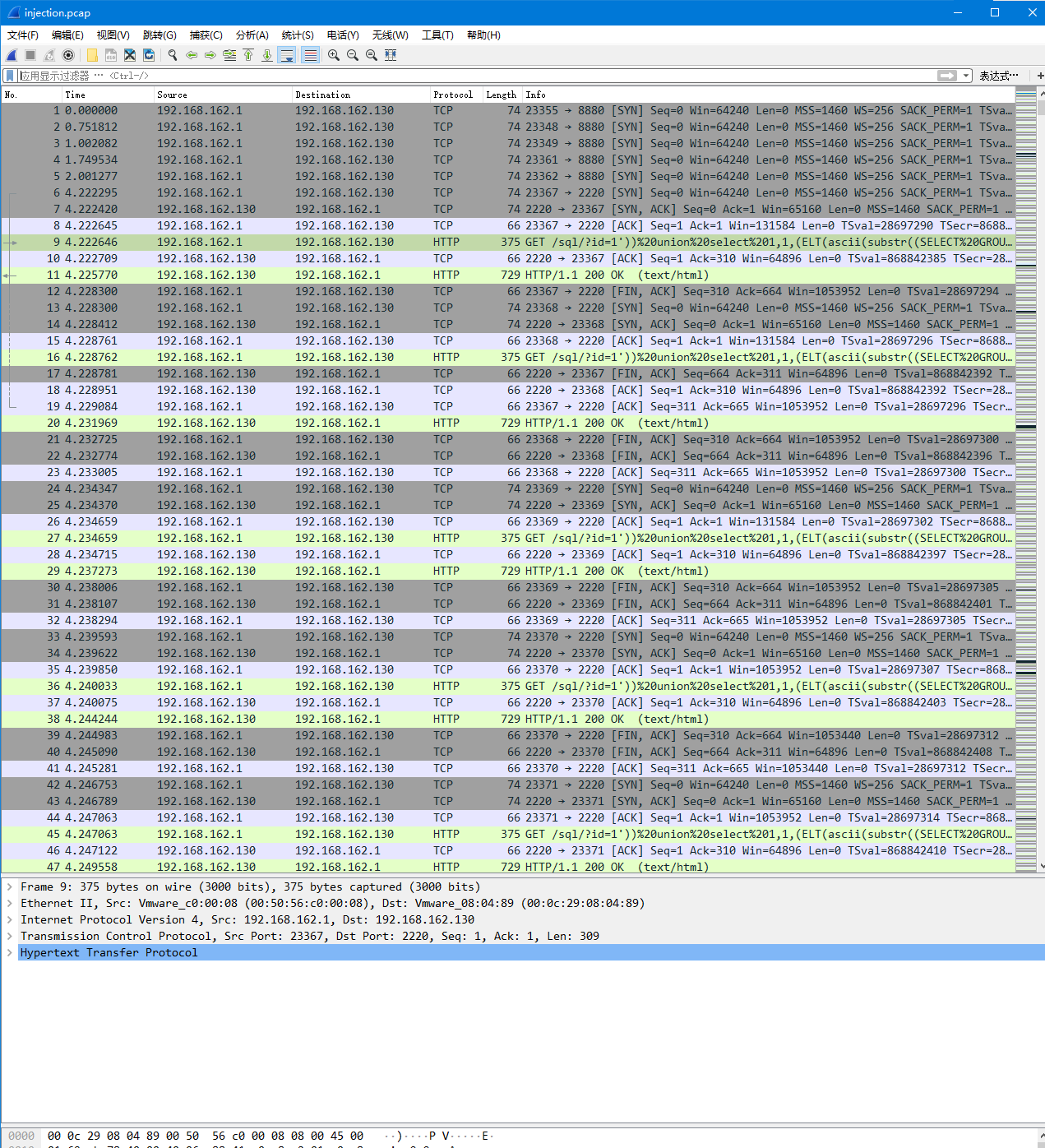1045x1148 pixels.
Task: Sort by the Time column header
Action: click(109, 95)
